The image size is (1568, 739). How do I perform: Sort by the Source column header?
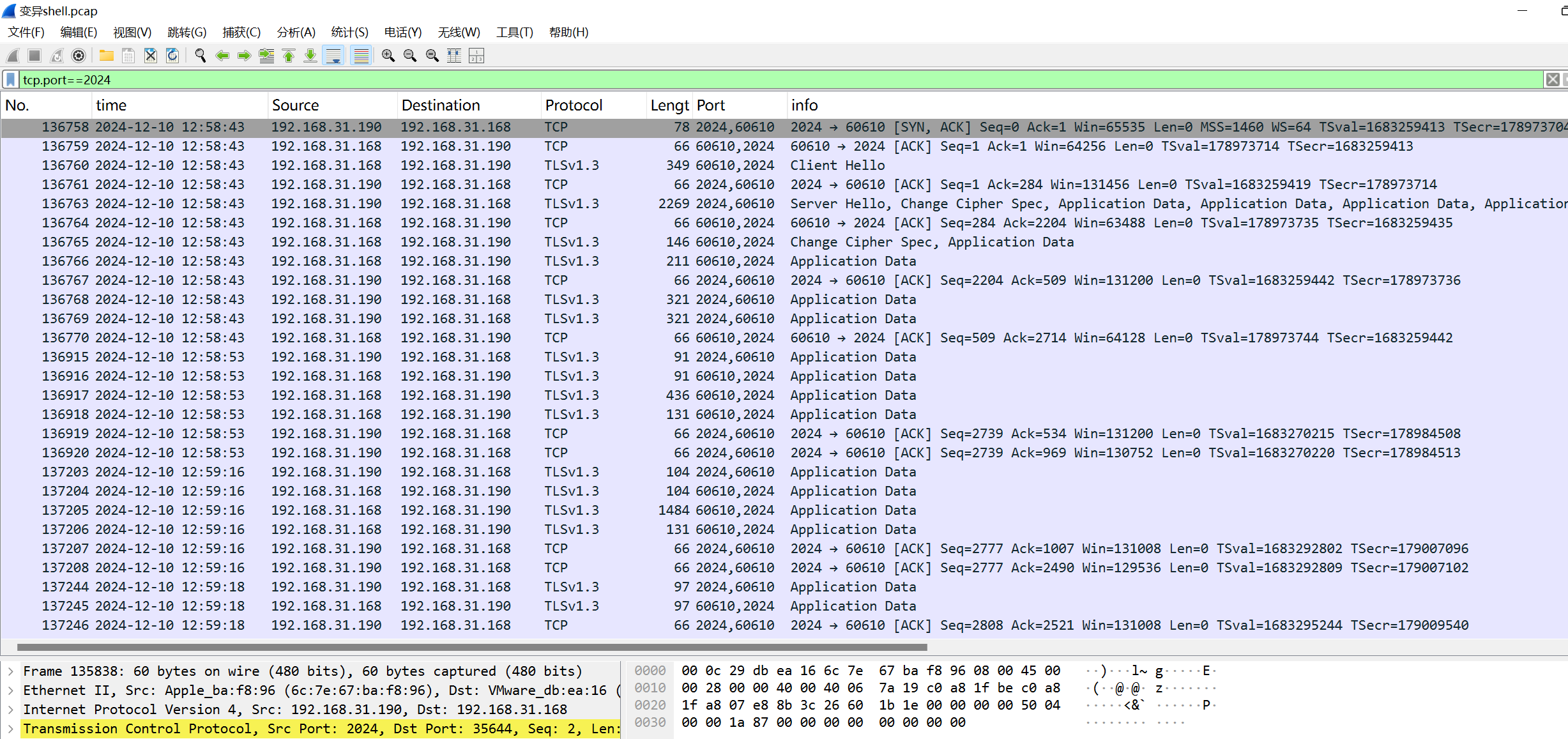(333, 105)
